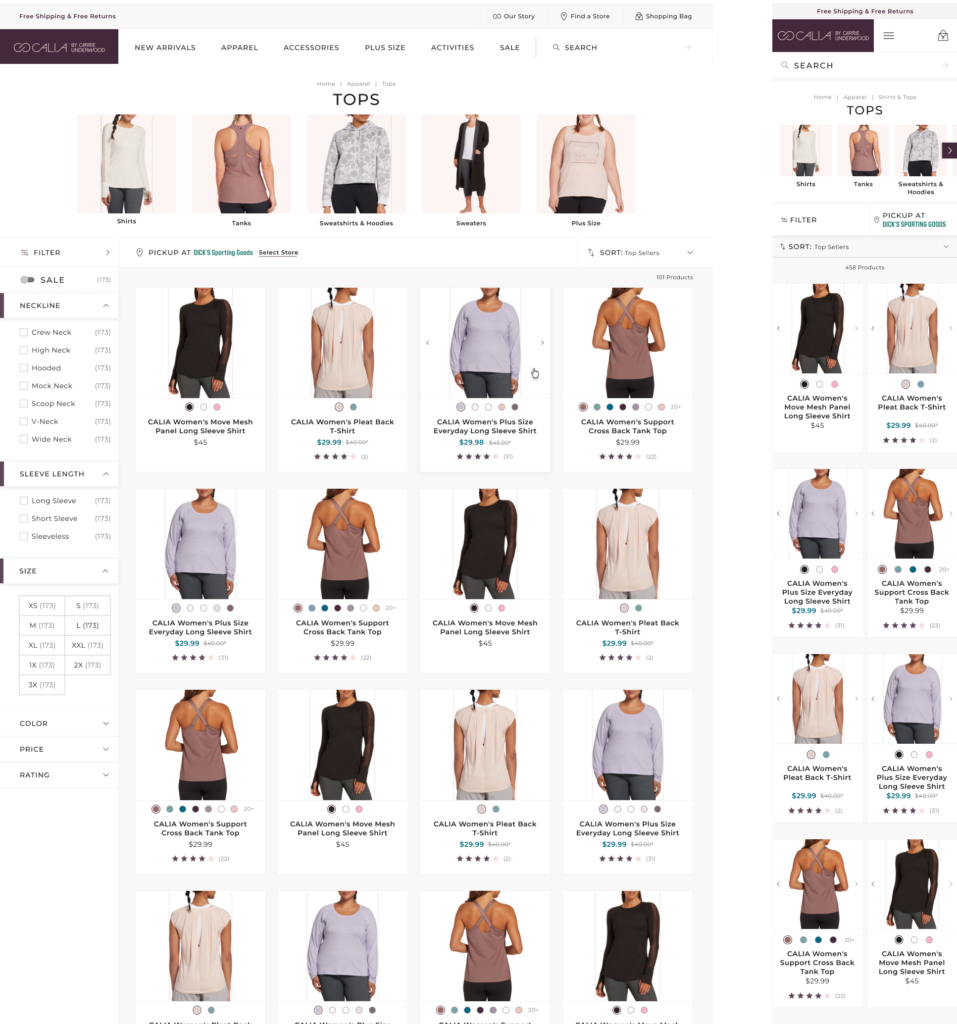The image size is (957, 1024).
Task: Open NEW ARRIVALS in main navigation
Action: [x=165, y=48]
